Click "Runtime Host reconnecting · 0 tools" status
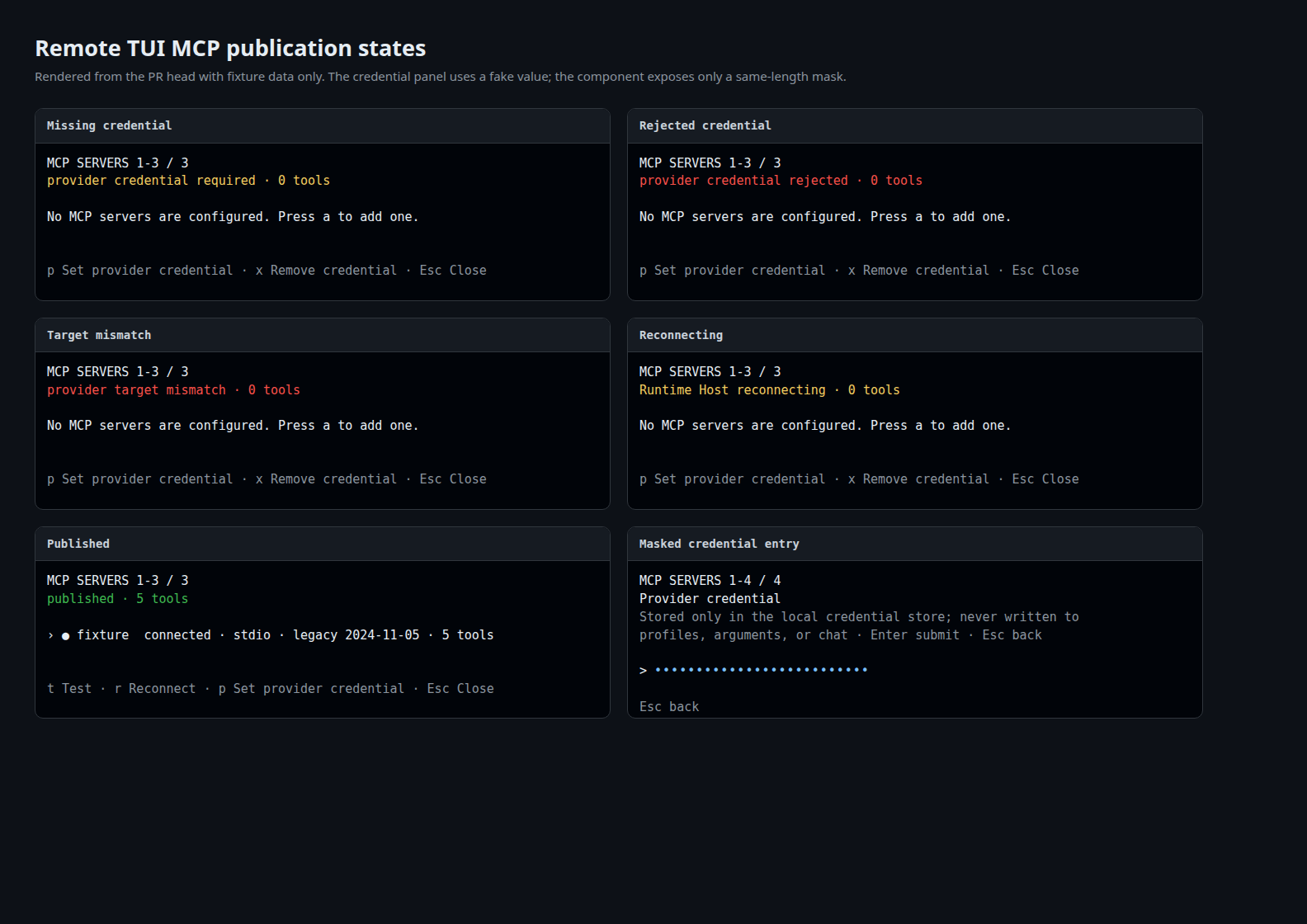This screenshot has height=924, width=1307. pyautogui.click(x=770, y=390)
